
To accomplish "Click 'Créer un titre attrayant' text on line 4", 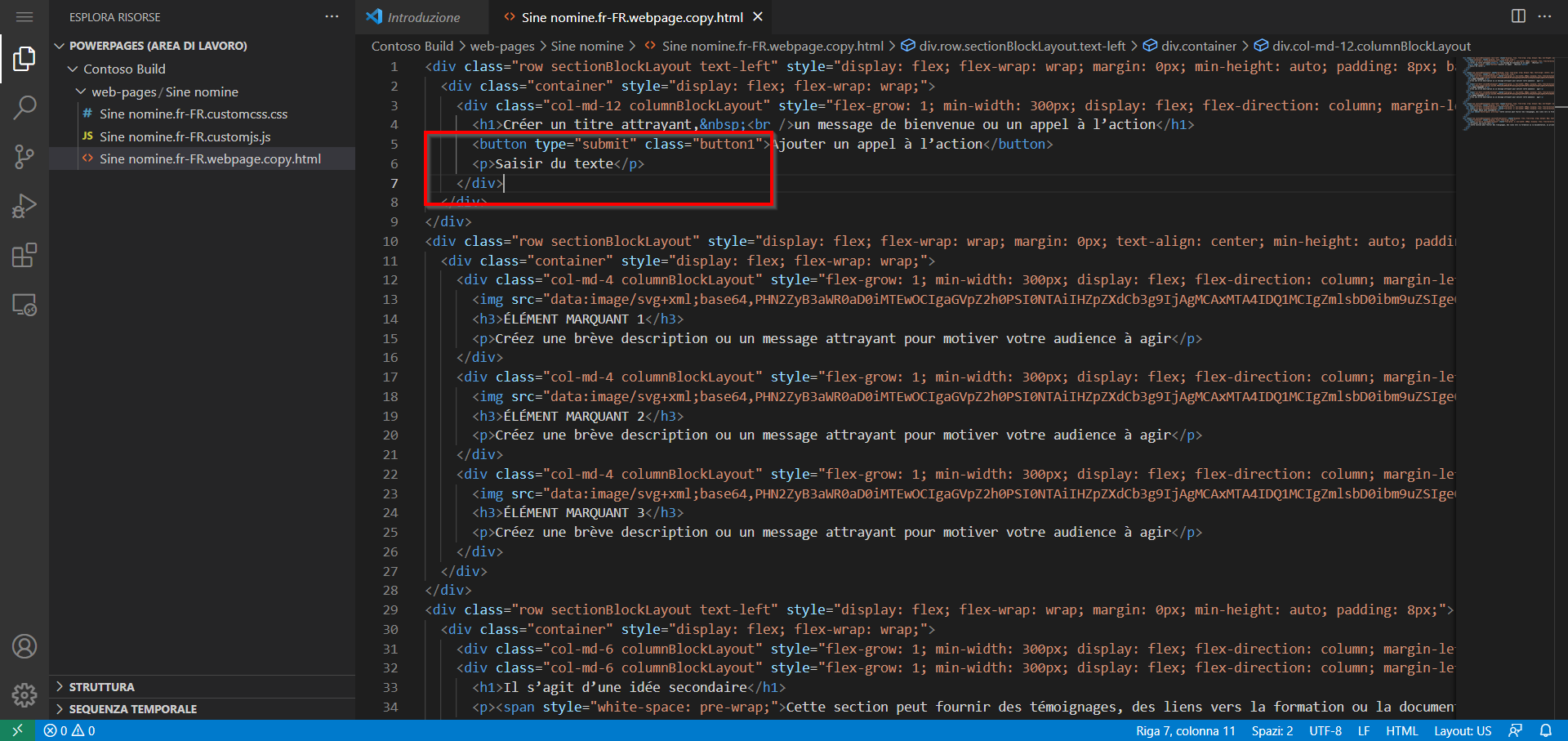I will tap(597, 124).
